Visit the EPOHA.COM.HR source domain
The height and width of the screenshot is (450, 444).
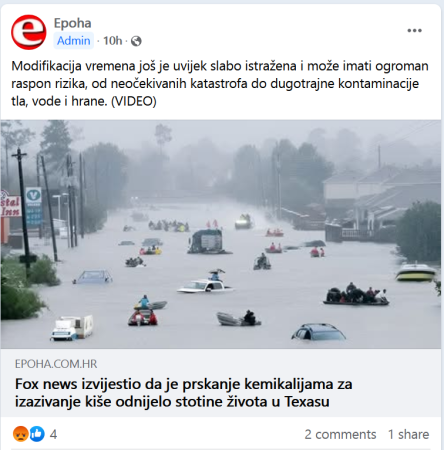tap(56, 364)
